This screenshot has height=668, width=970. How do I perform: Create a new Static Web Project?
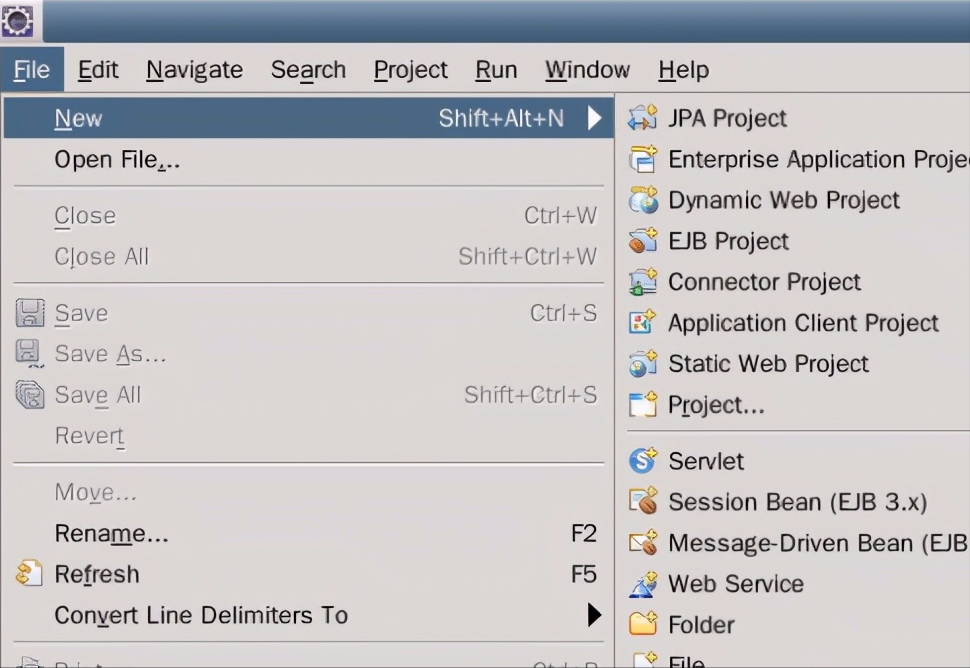(794, 364)
